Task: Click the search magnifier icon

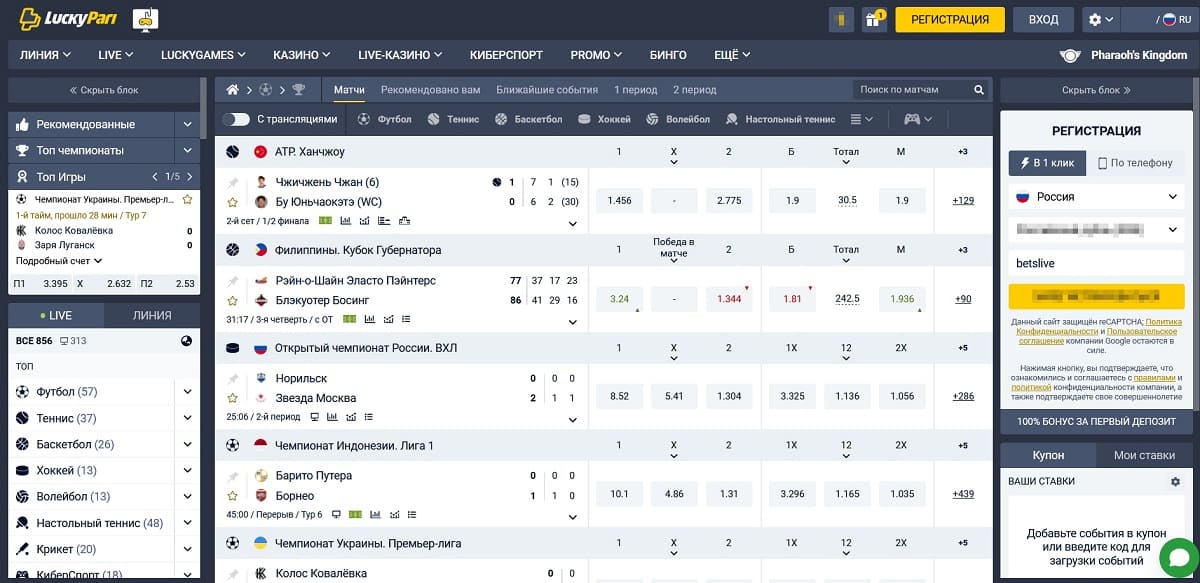Action: [x=979, y=90]
